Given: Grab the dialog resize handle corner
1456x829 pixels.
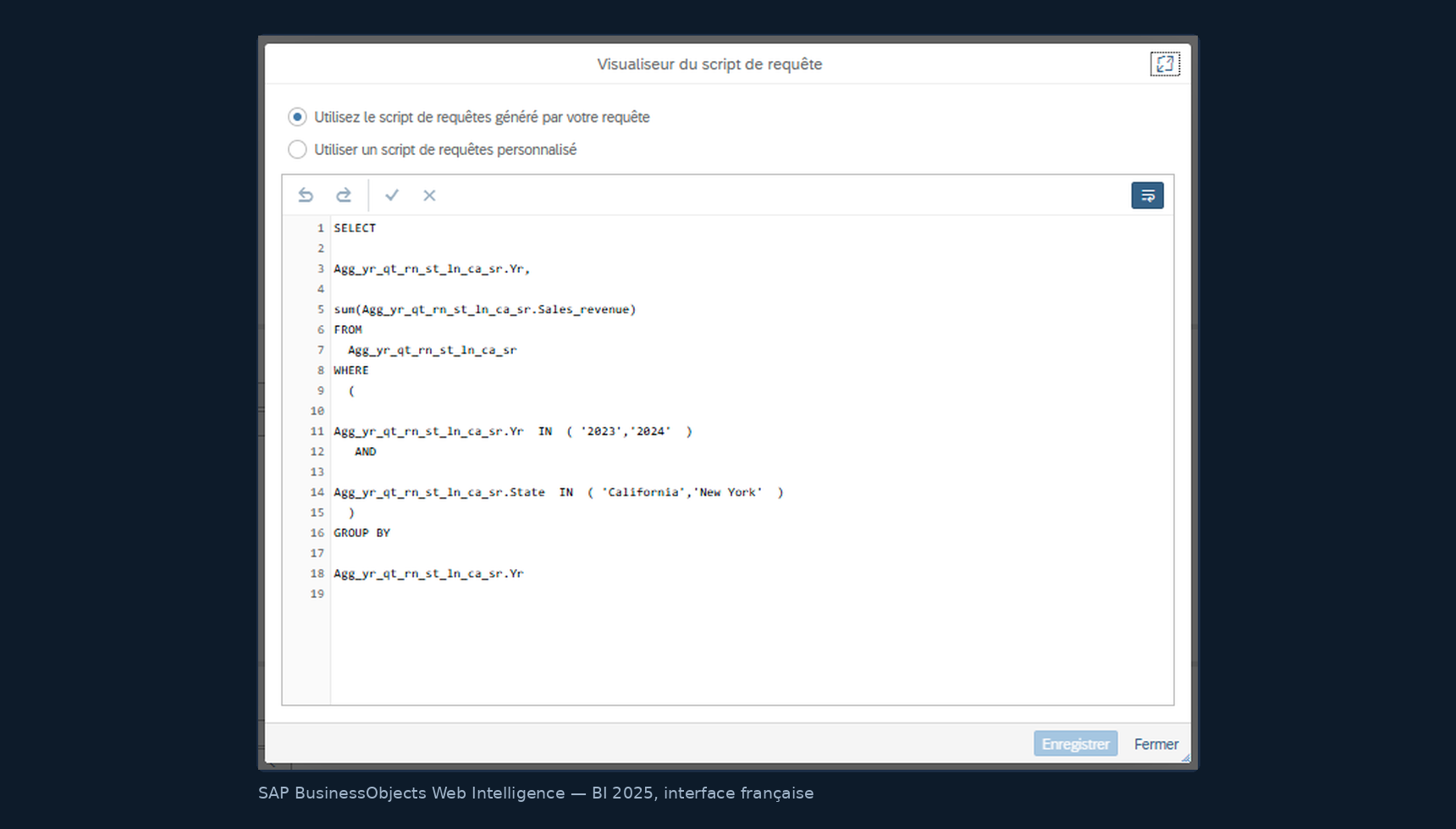Looking at the screenshot, I should (x=1185, y=758).
